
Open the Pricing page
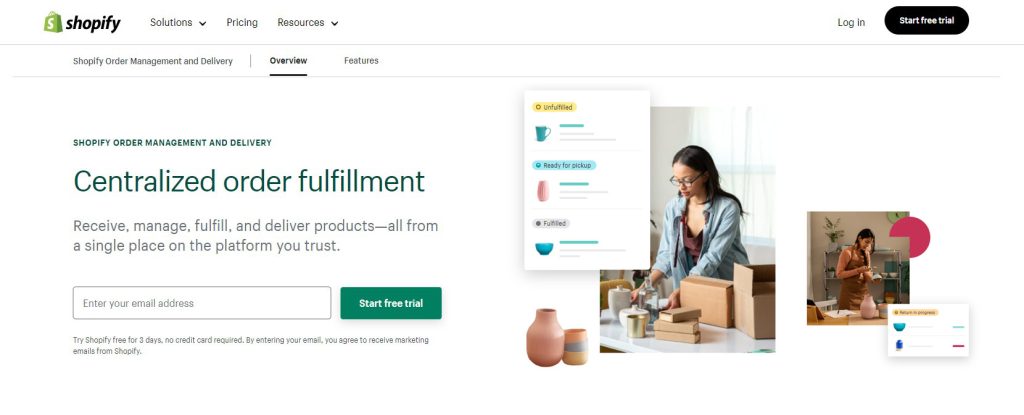(x=242, y=22)
